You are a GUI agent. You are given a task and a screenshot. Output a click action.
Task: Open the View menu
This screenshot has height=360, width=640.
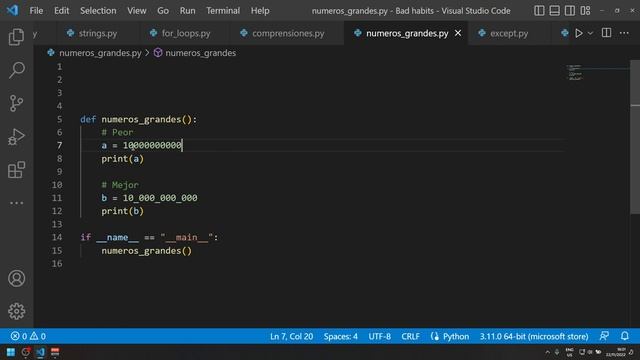tap(137, 11)
